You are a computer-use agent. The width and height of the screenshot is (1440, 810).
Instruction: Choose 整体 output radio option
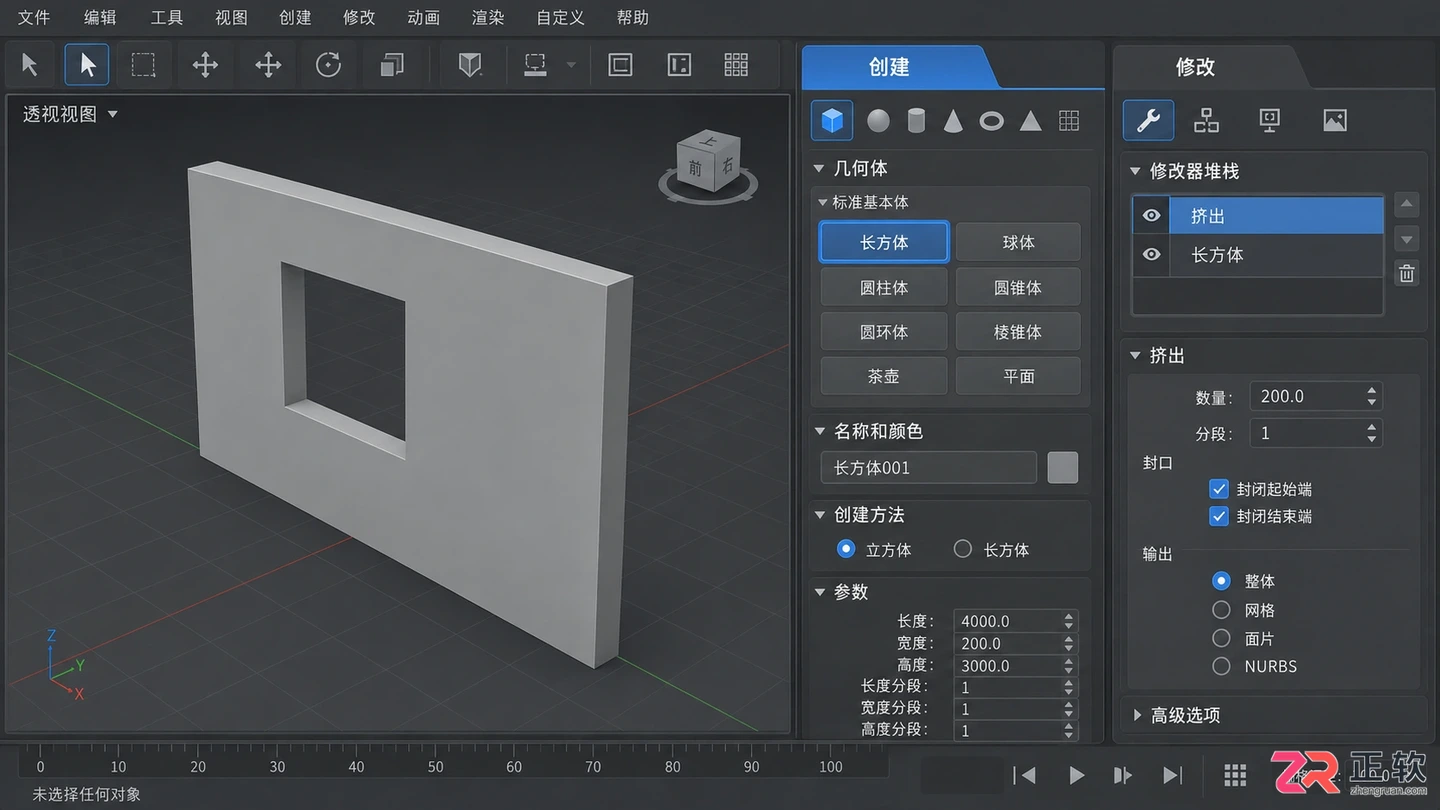[1221, 581]
